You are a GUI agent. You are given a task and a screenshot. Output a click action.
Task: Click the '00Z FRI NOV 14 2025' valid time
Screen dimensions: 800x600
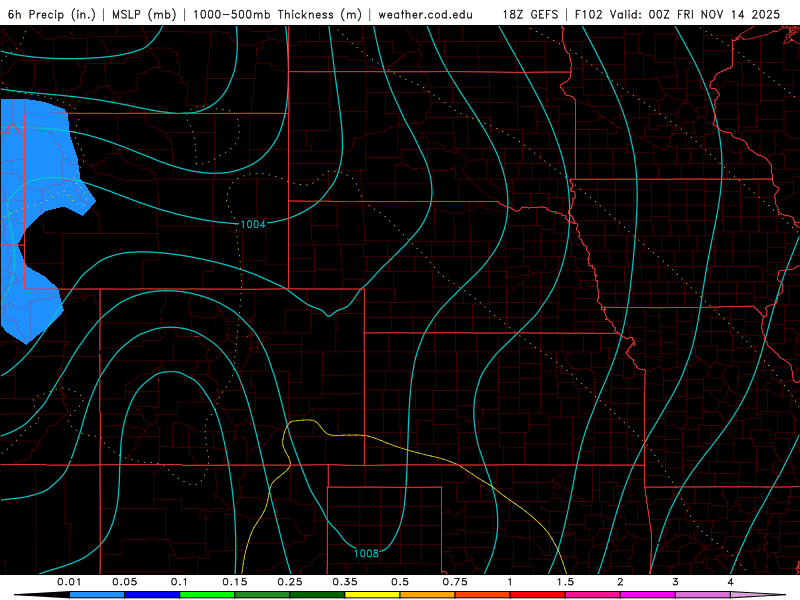pyautogui.click(x=714, y=14)
